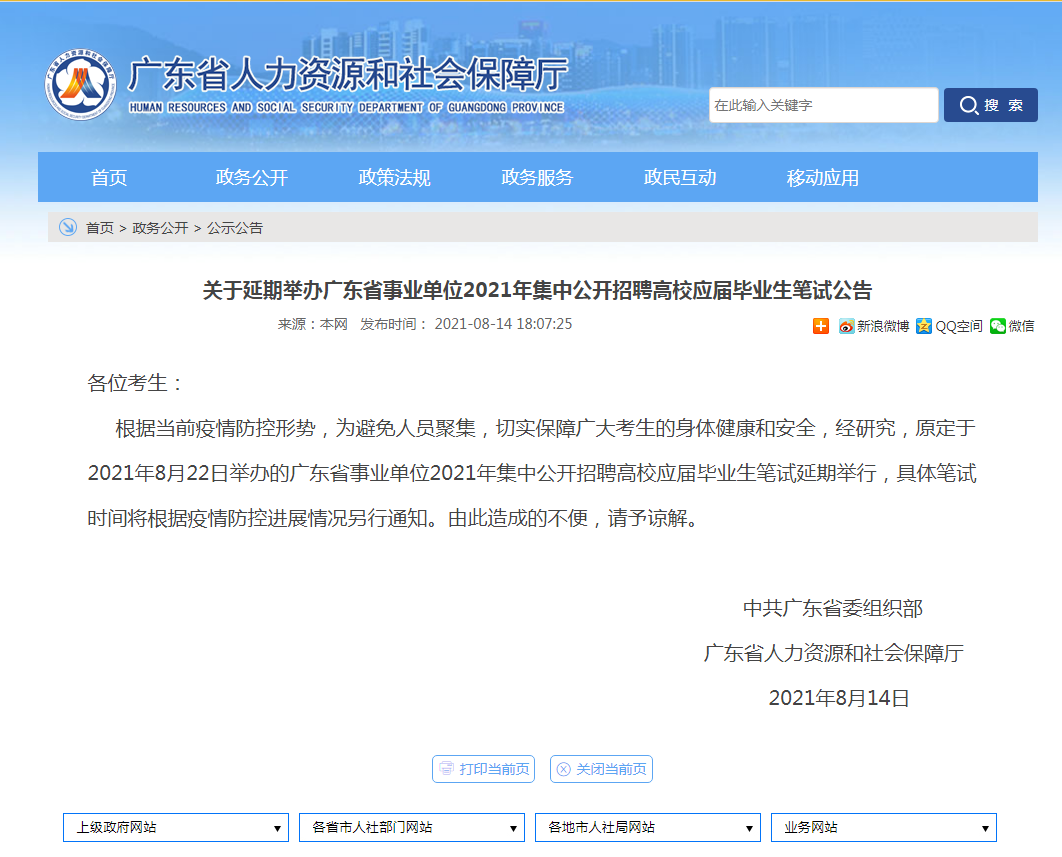Click the blue arrow icon before the breadcrumb
Image resolution: width=1062 pixels, height=857 pixels.
[67, 227]
